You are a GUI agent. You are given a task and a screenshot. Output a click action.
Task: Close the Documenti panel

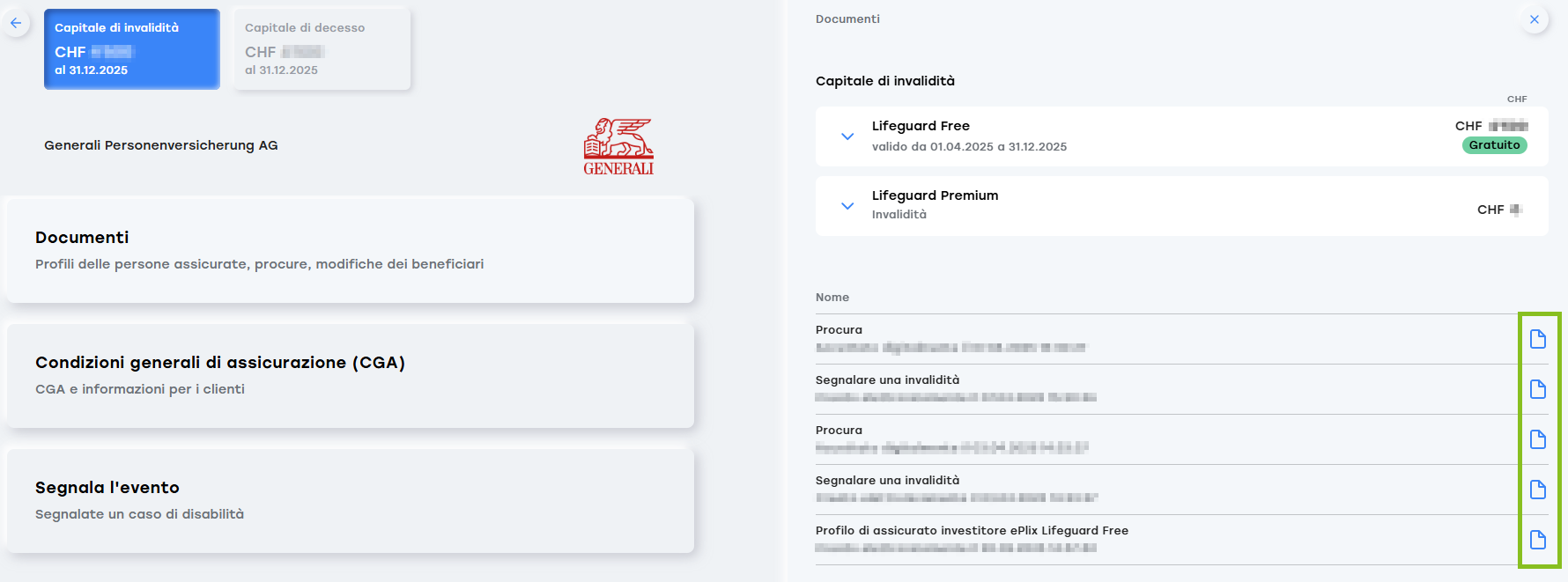(x=1535, y=19)
